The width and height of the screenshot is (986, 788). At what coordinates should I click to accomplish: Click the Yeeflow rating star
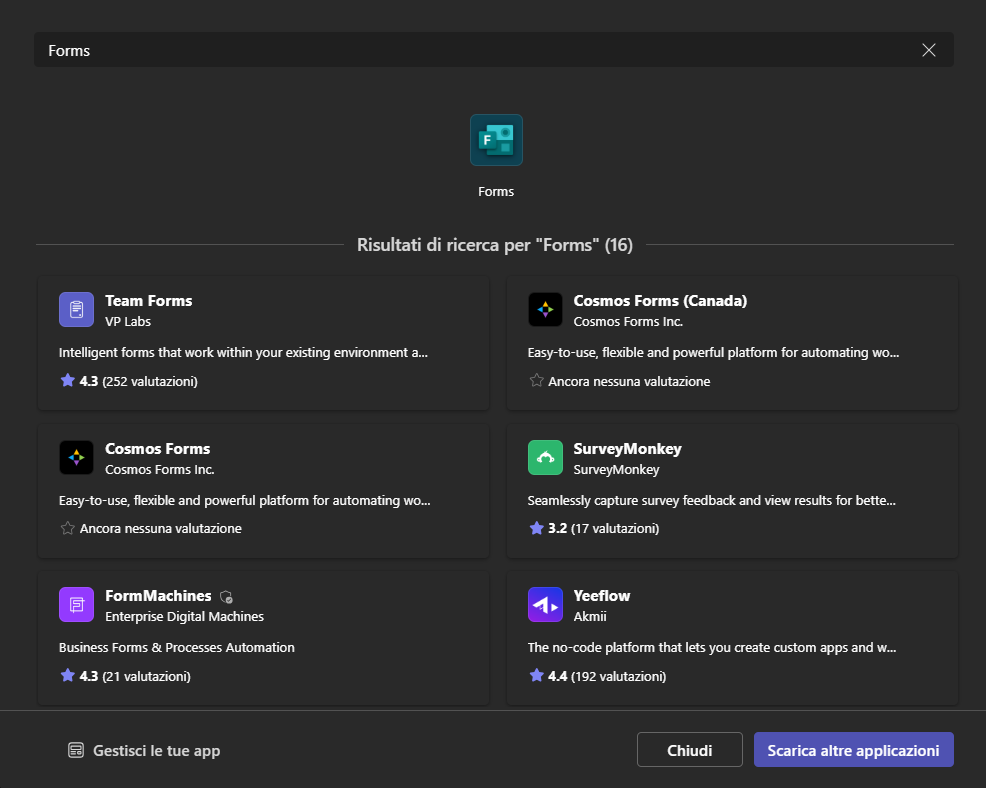point(536,675)
